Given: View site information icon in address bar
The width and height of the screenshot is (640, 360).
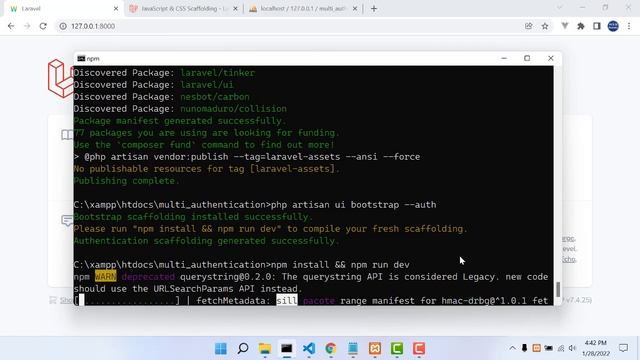Looking at the screenshot, I should click(x=63, y=26).
